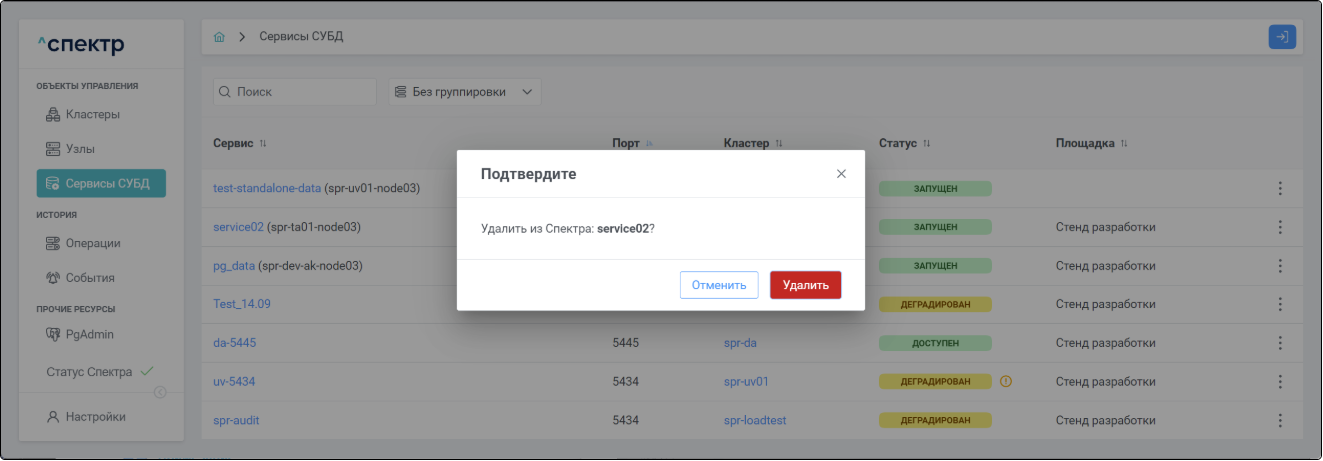Open Операции history section

(93, 243)
